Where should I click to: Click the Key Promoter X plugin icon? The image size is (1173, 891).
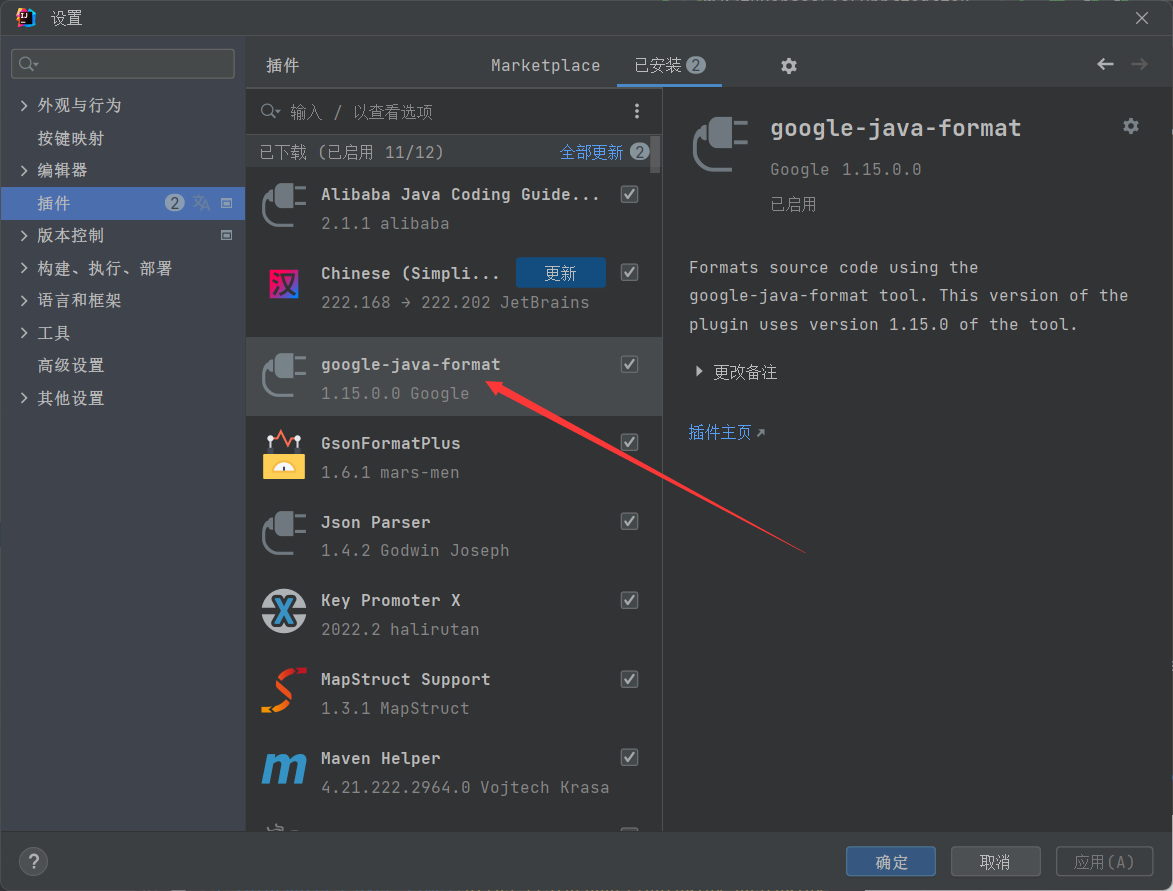[x=284, y=611]
